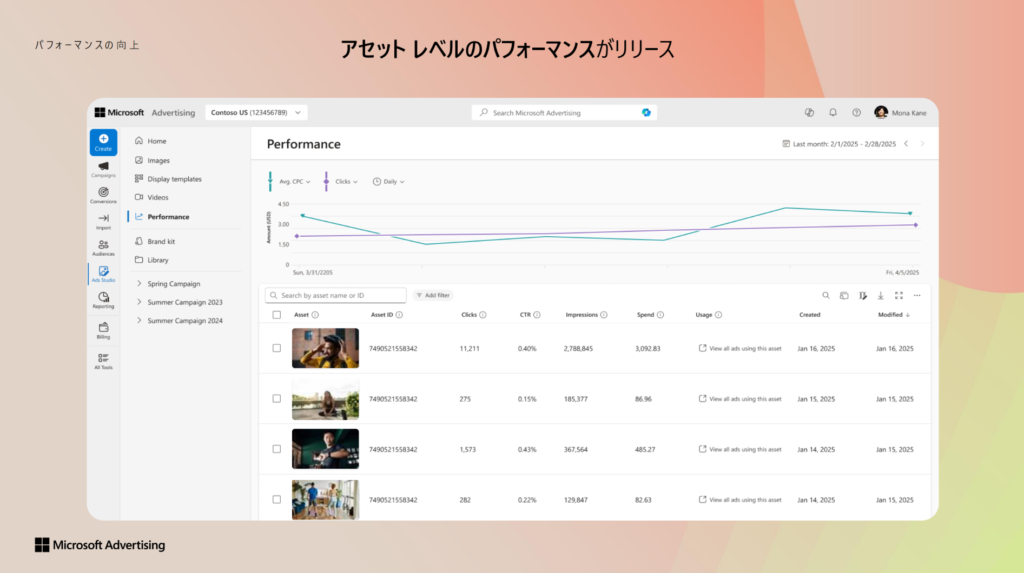1024x573 pixels.
Task: Open Conversions in the left rail
Action: coord(103,195)
